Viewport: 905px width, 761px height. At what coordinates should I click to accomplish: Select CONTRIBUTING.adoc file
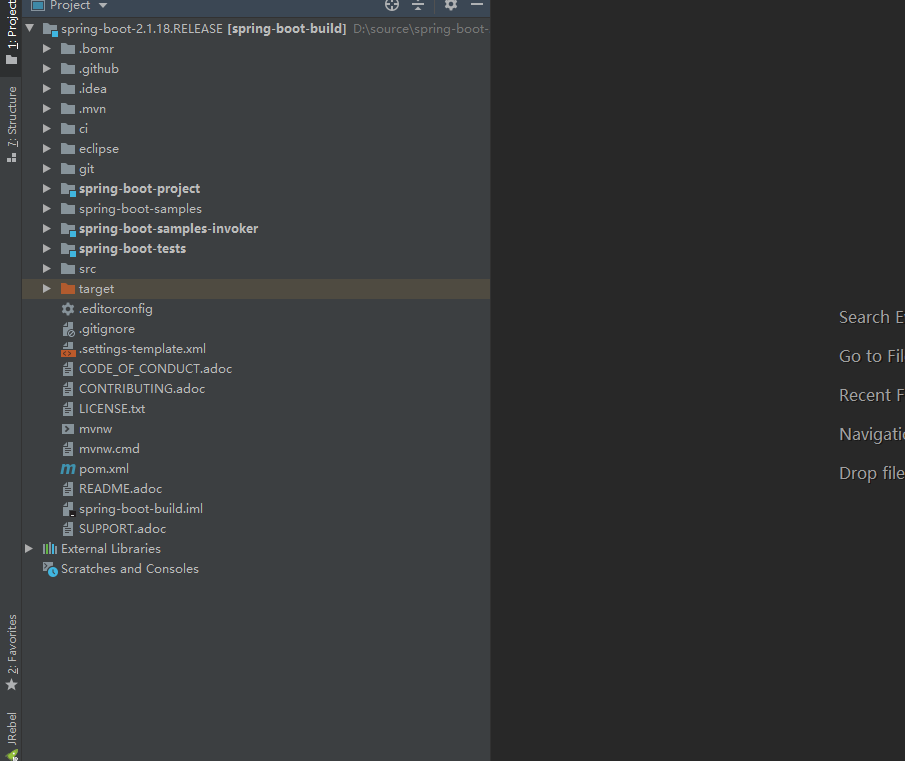tap(142, 389)
